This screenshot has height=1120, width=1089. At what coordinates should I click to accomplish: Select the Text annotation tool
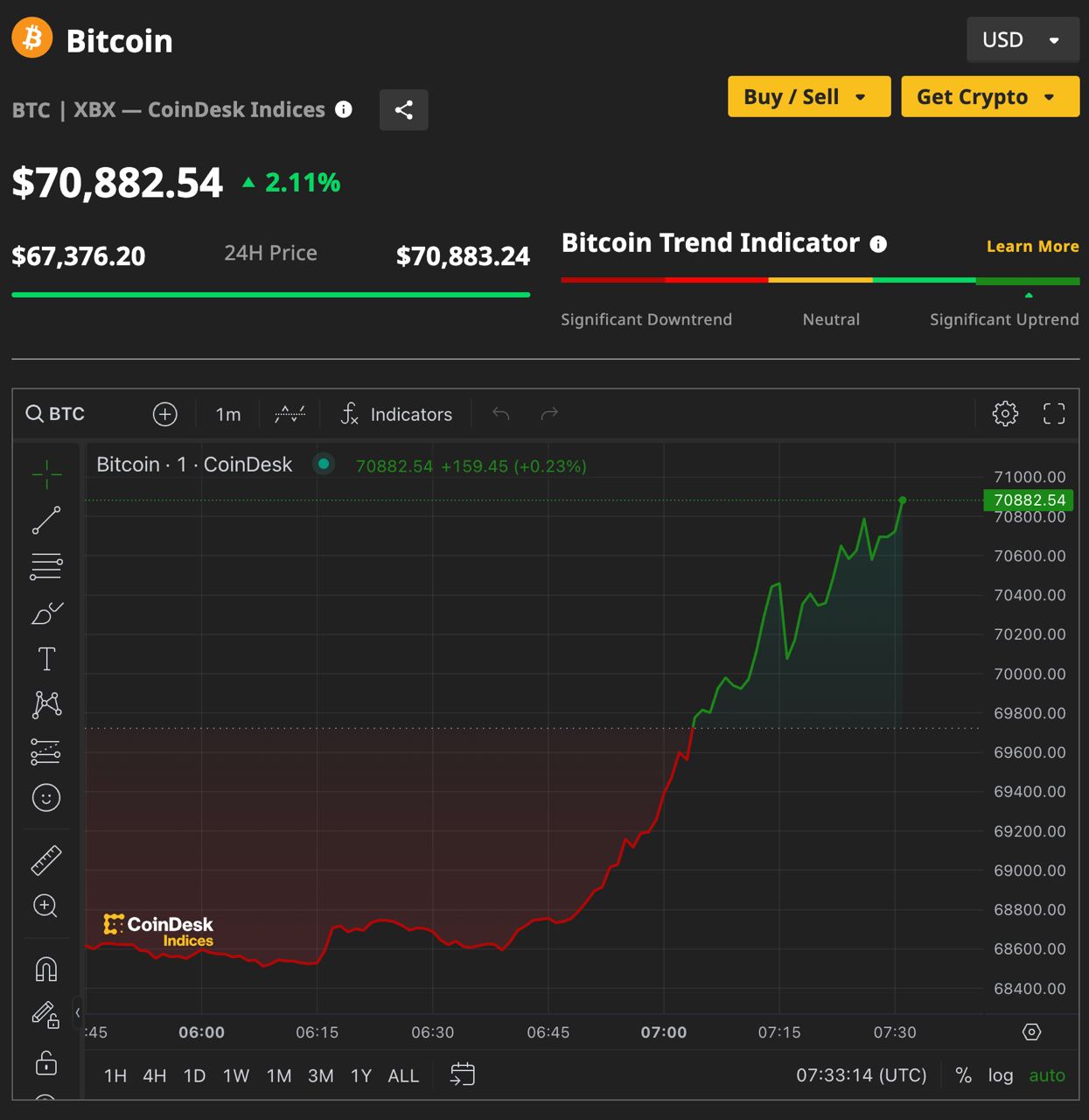[46, 659]
